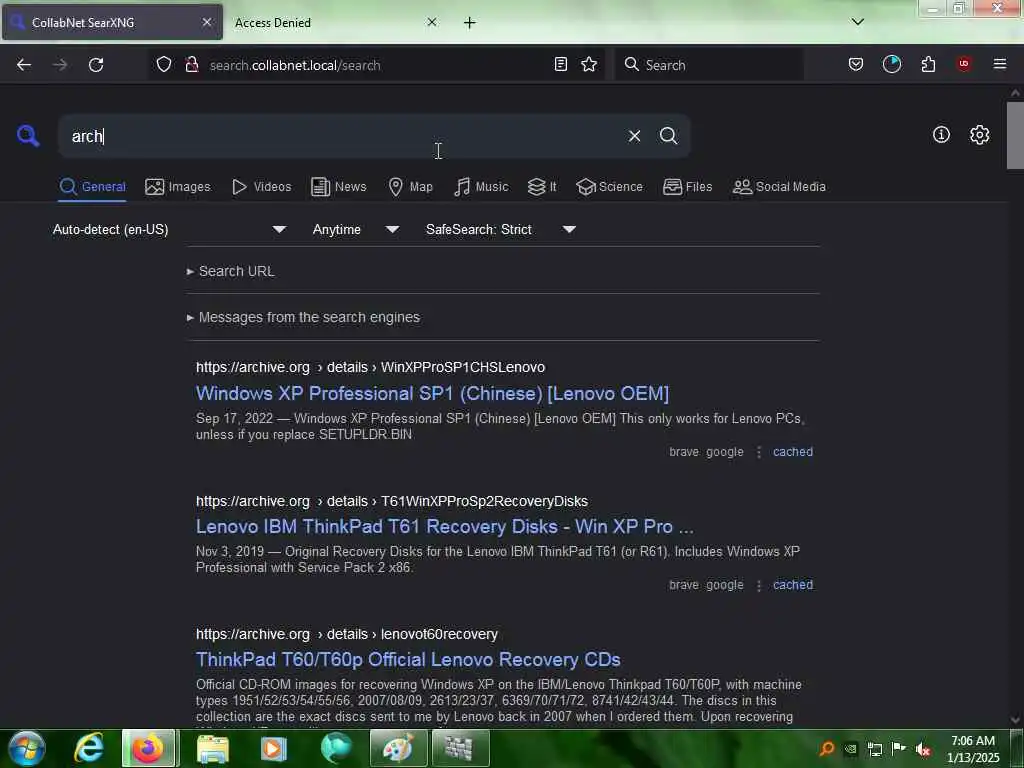Open a new browser tab
Viewport: 1024px width, 768px height.
470,23
